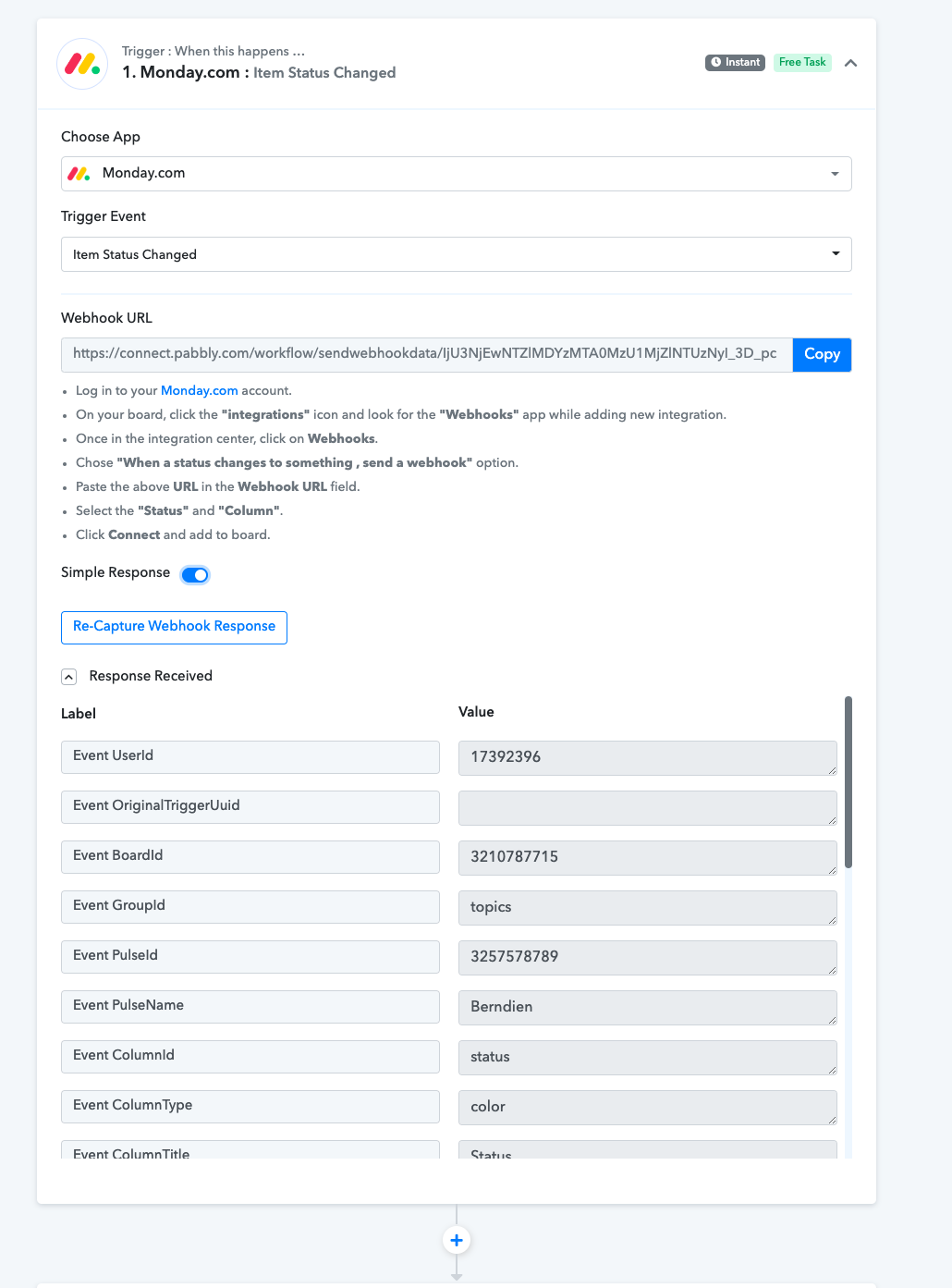Open the Monday.com account link
The width and height of the screenshot is (952, 1288).
click(x=200, y=390)
